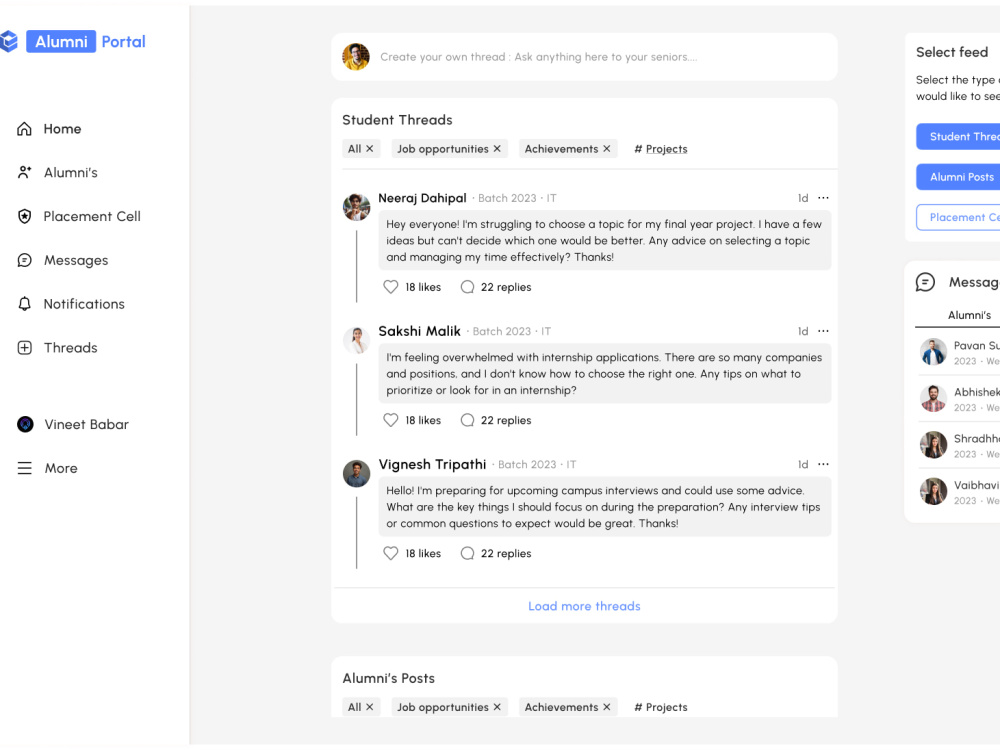Viewport: 1000px width, 750px height.
Task: Click the Messages panel chat icon on right
Action: click(925, 282)
